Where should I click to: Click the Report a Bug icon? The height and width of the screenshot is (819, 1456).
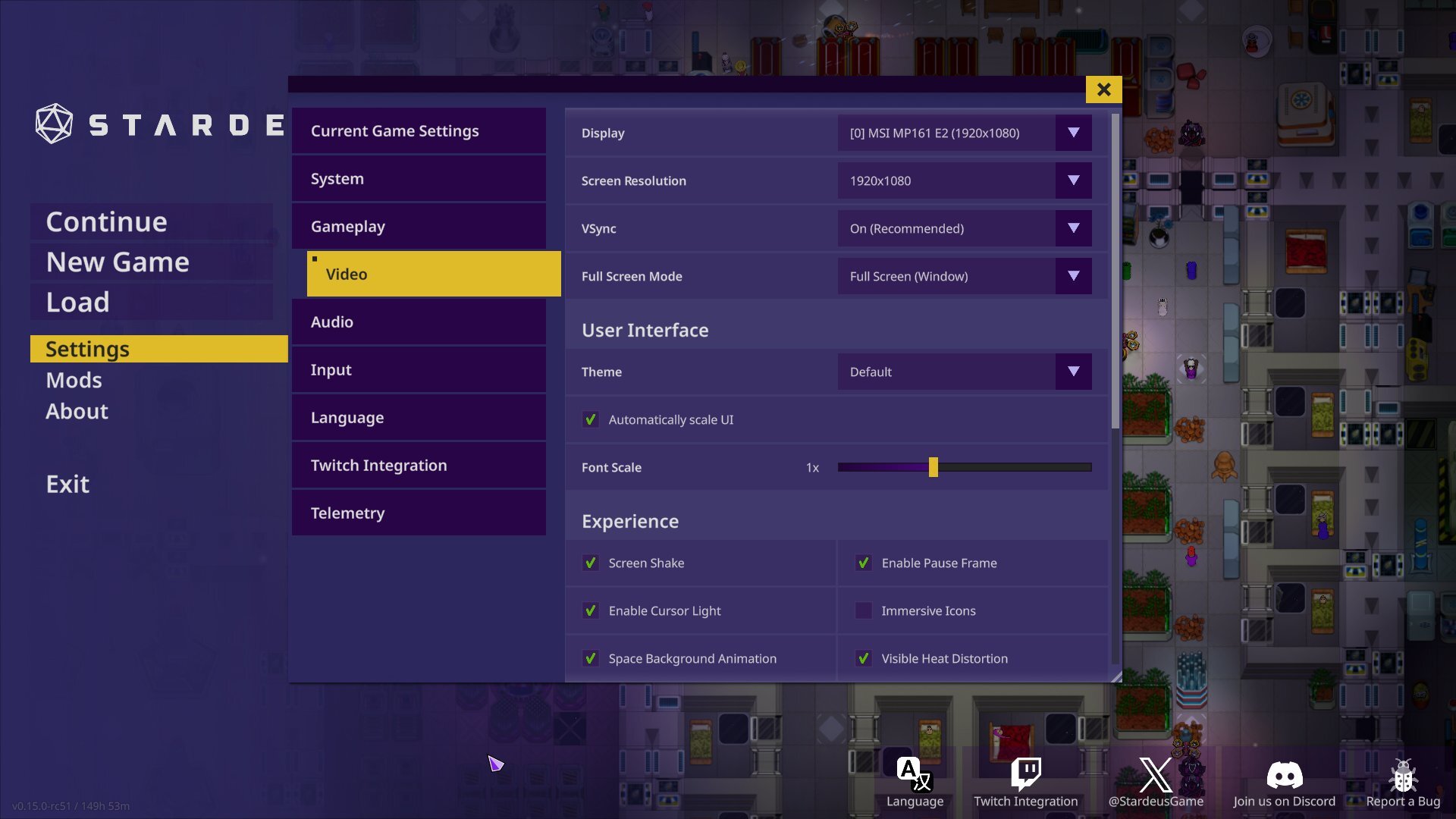1403,776
